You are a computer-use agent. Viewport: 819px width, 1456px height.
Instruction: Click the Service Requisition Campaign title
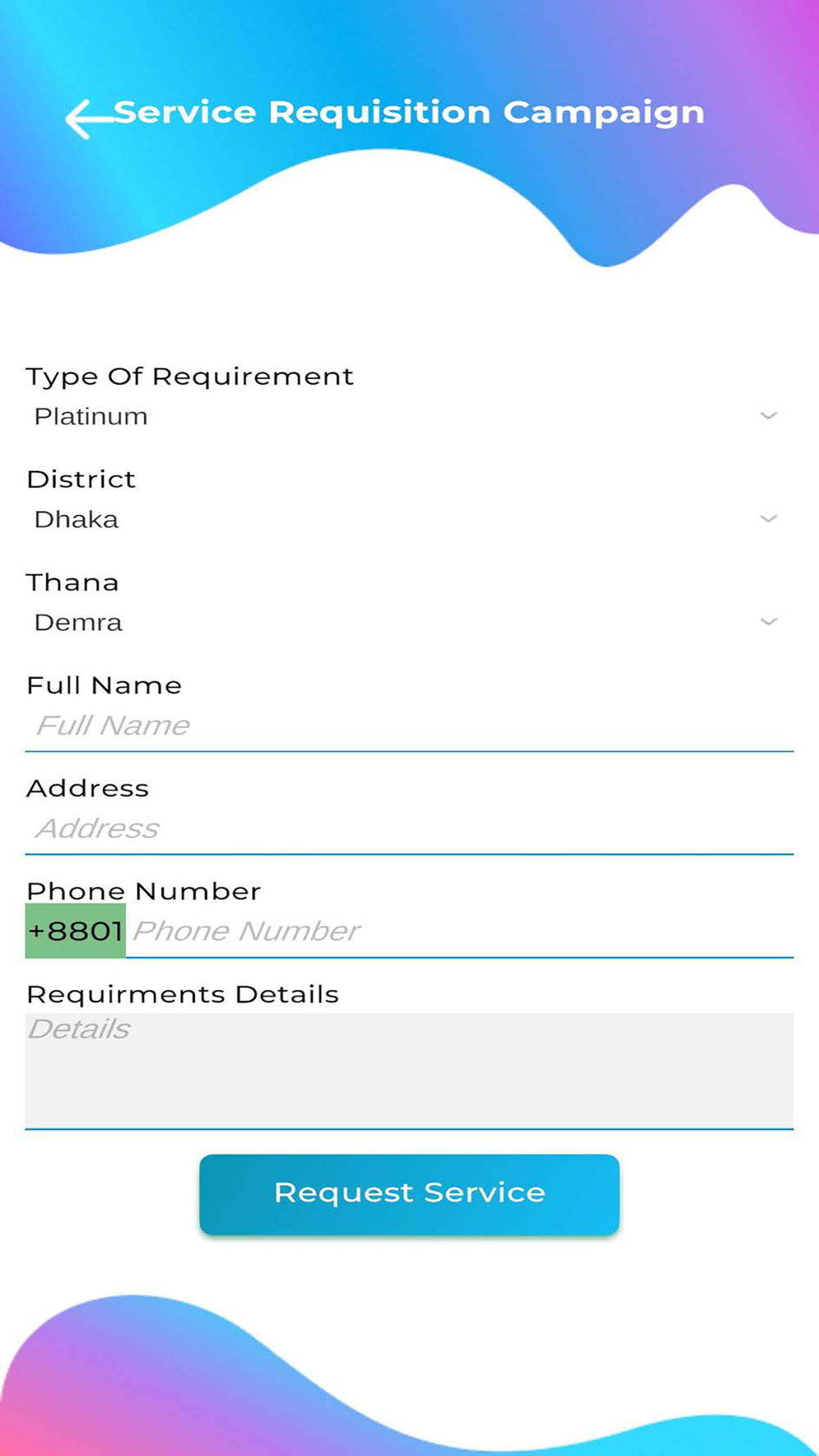tap(409, 113)
